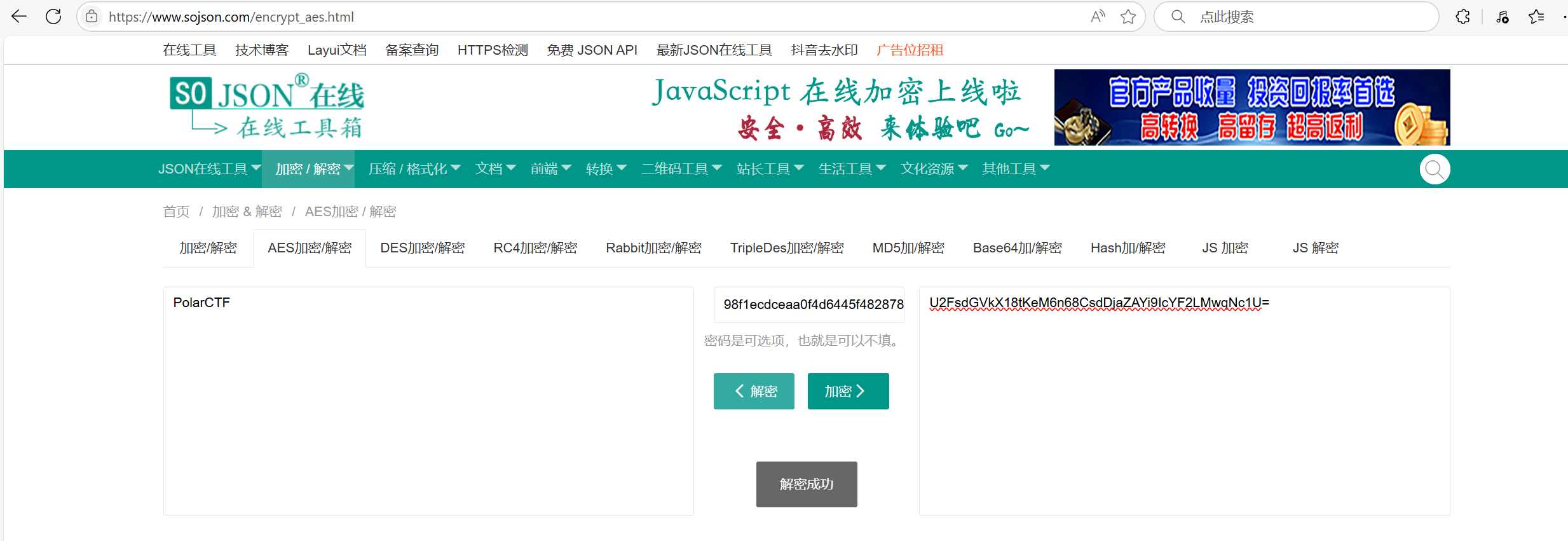Open browser extensions puzzle icon
Image resolution: width=1568 pixels, height=541 pixels.
pyautogui.click(x=1462, y=17)
